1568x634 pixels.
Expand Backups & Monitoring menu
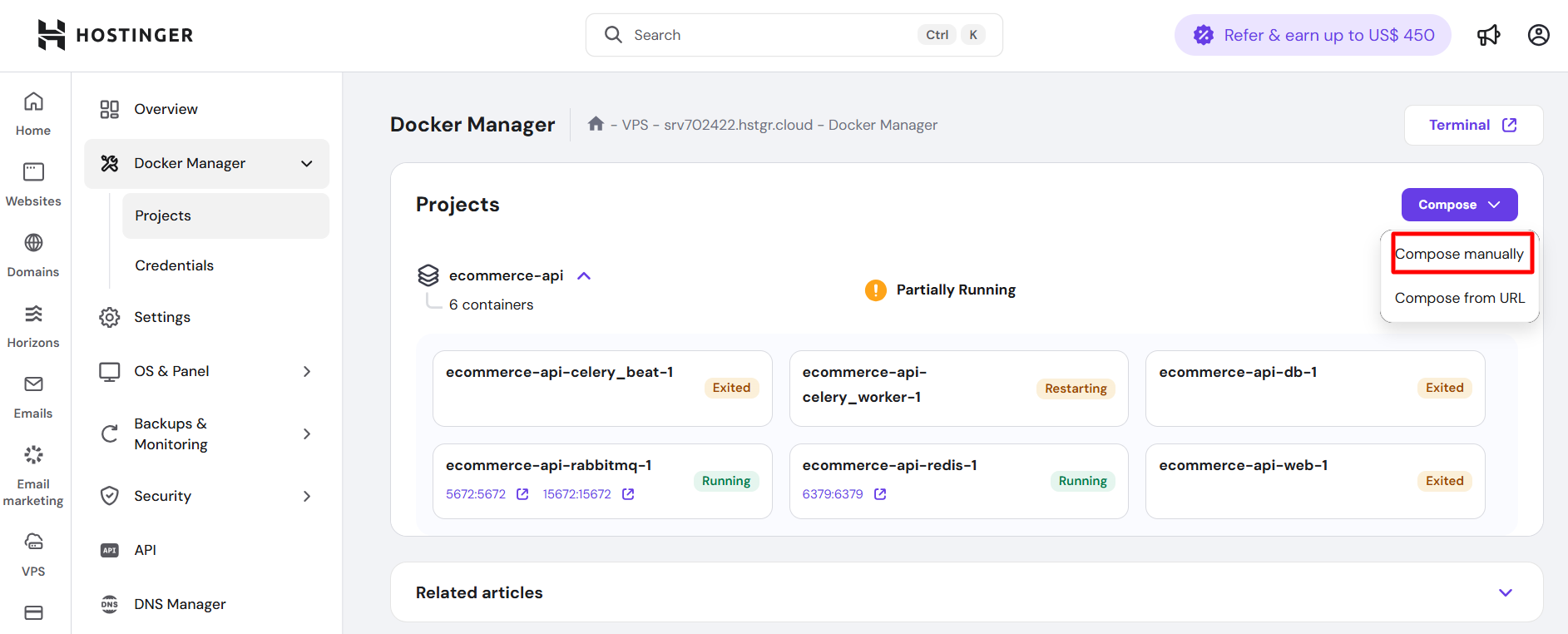click(307, 433)
